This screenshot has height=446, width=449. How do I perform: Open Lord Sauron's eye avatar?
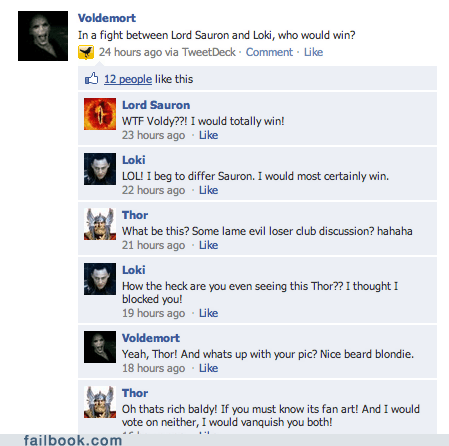point(100,114)
